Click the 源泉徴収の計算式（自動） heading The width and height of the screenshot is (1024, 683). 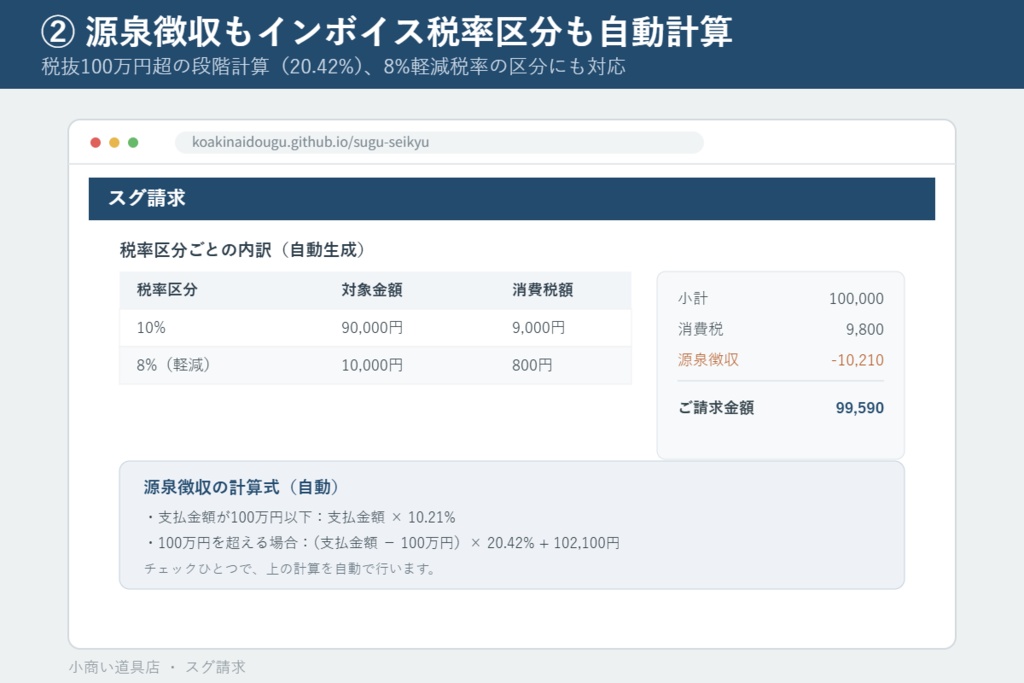pyautogui.click(x=242, y=487)
